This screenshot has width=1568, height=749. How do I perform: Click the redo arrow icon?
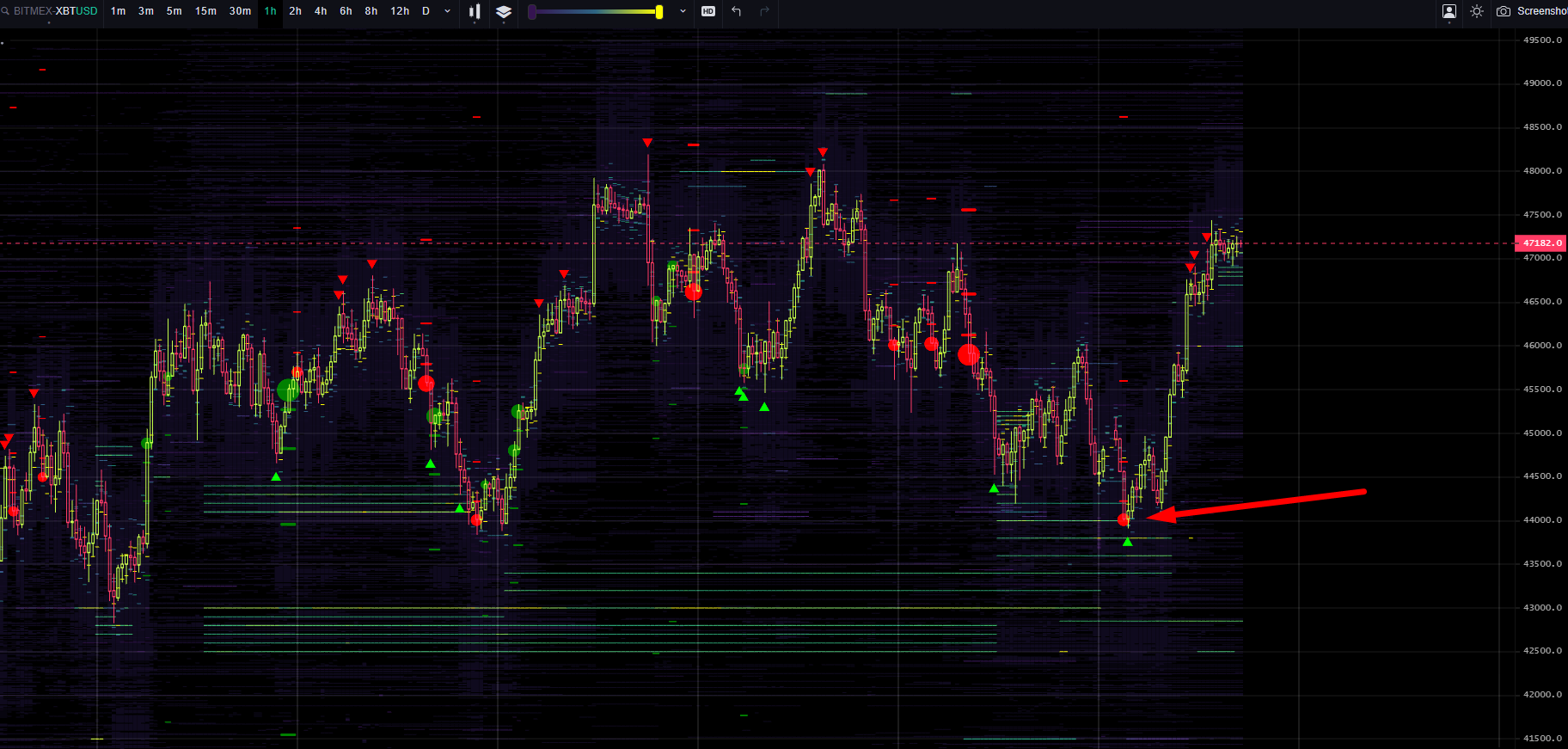pos(764,11)
